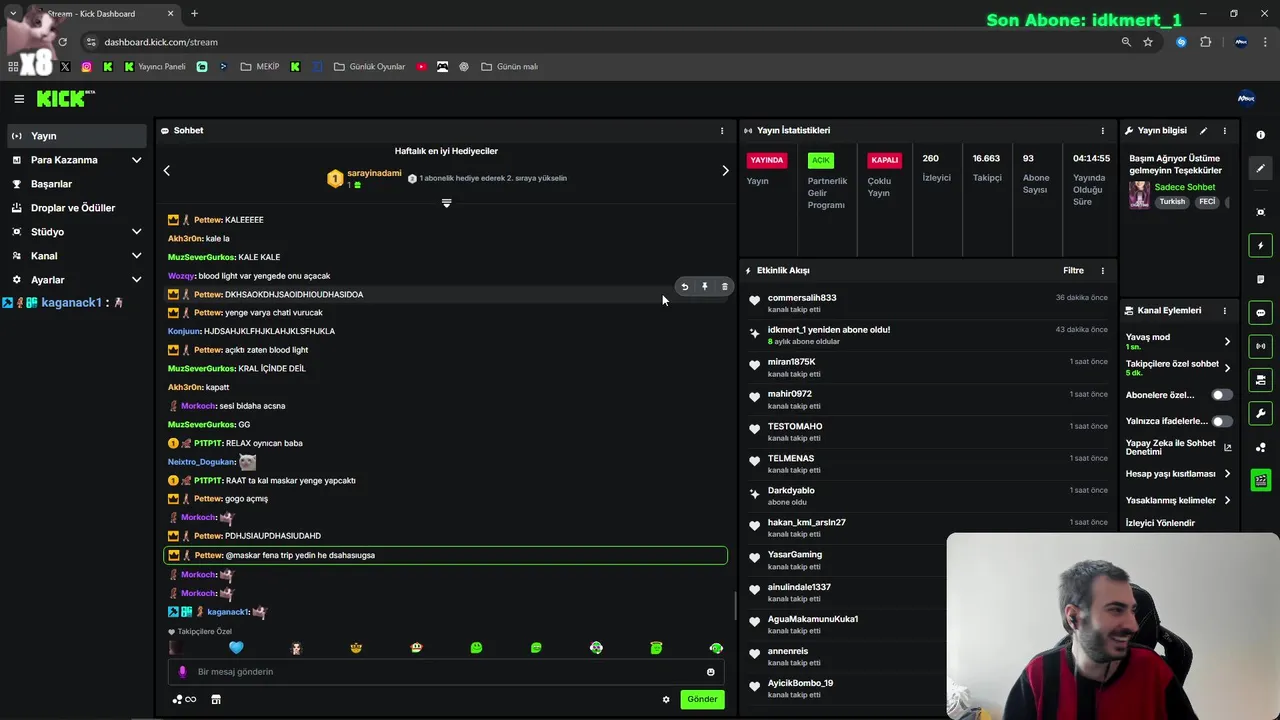Click the broadcast signal icon in right rail
1280x720 pixels.
[x=1261, y=346]
